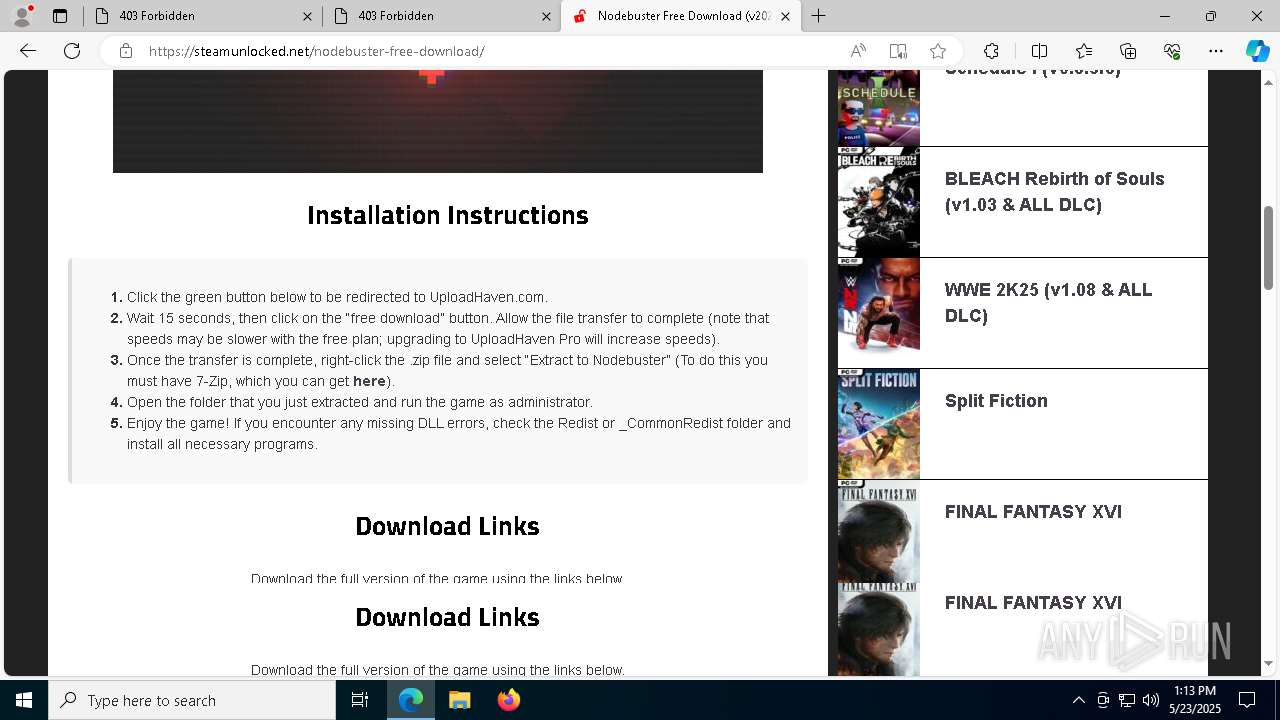Close the Nodebuster Free Download tab
Screen dimensions: 1280x720
[785, 16]
